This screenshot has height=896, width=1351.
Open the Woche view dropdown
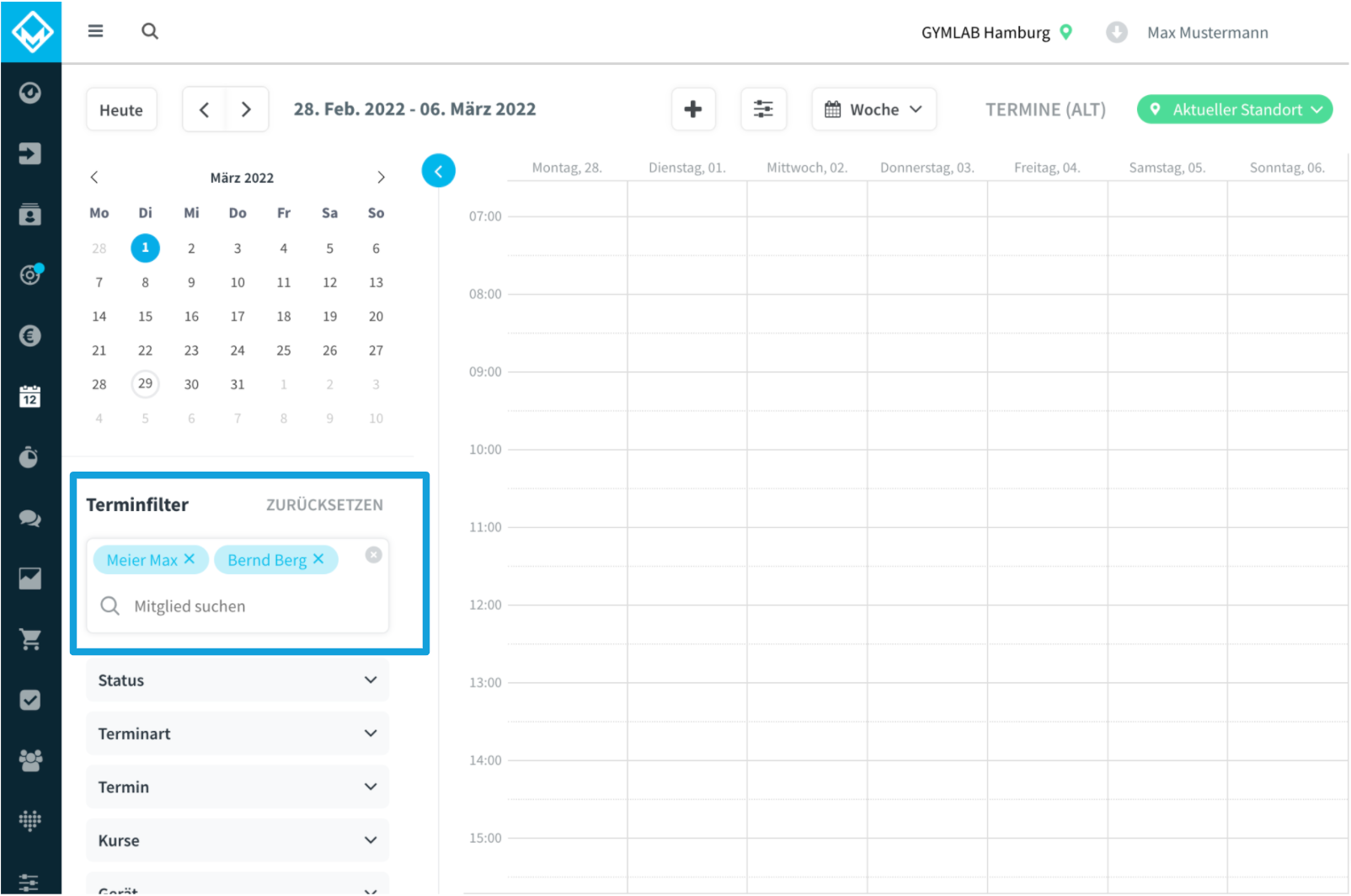pos(873,109)
